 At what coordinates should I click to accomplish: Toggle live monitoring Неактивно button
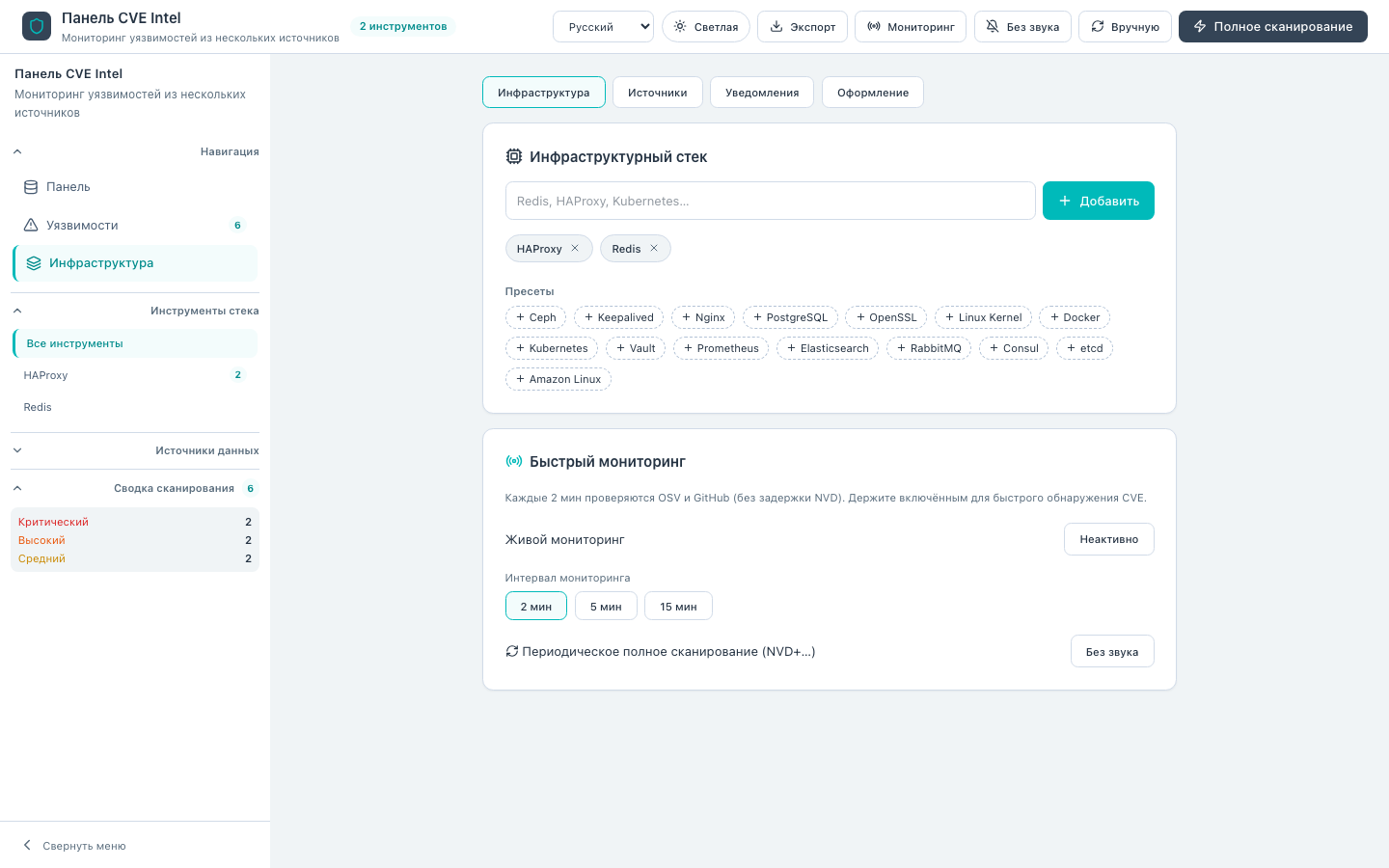click(1109, 539)
